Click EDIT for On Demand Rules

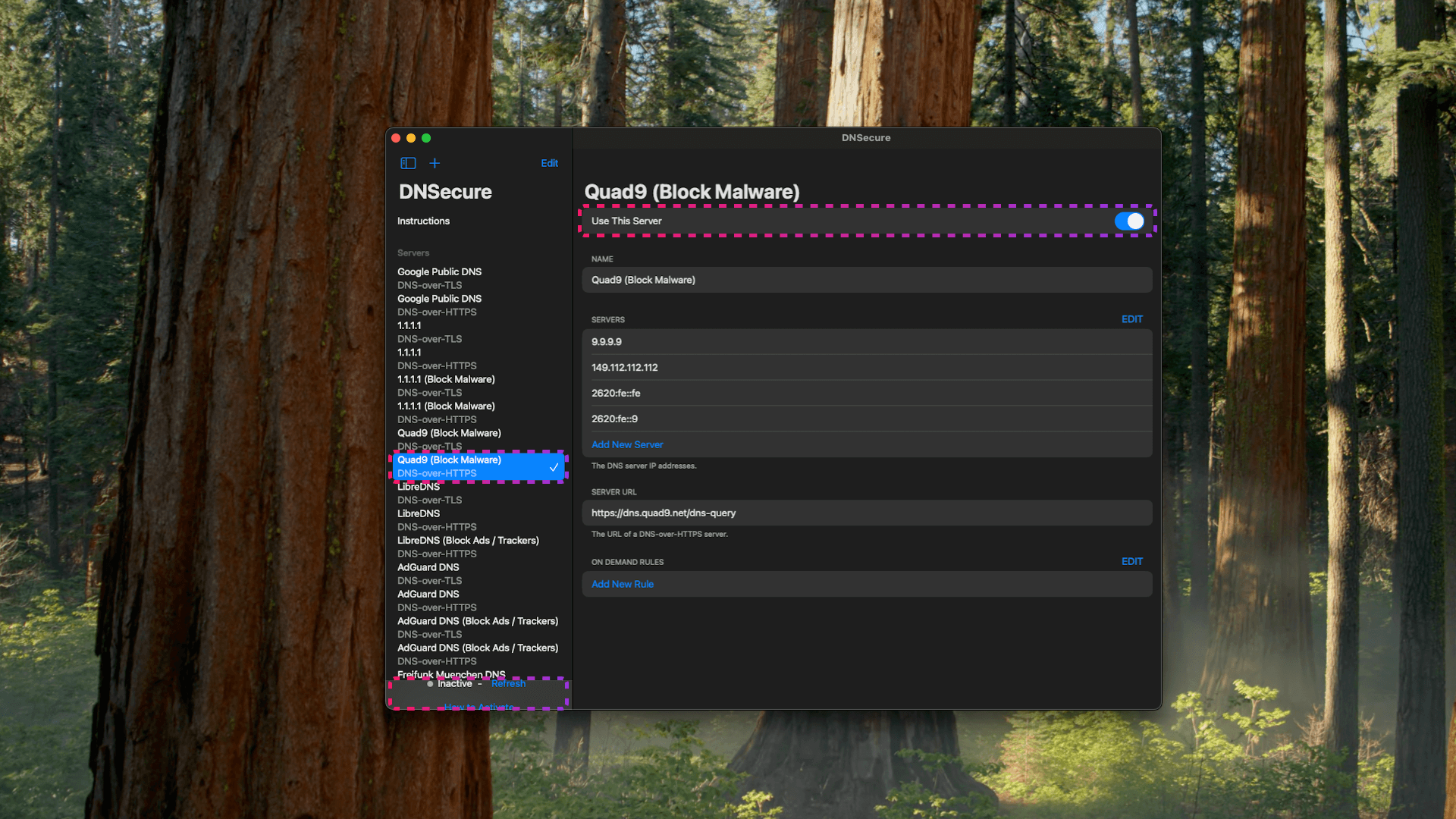pos(1131,561)
